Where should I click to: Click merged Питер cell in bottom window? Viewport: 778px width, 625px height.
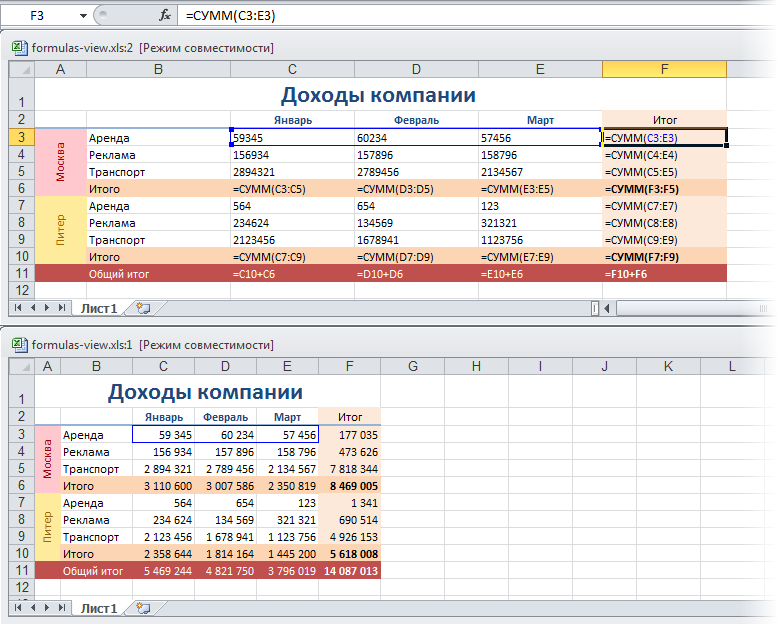pyautogui.click(x=47, y=527)
